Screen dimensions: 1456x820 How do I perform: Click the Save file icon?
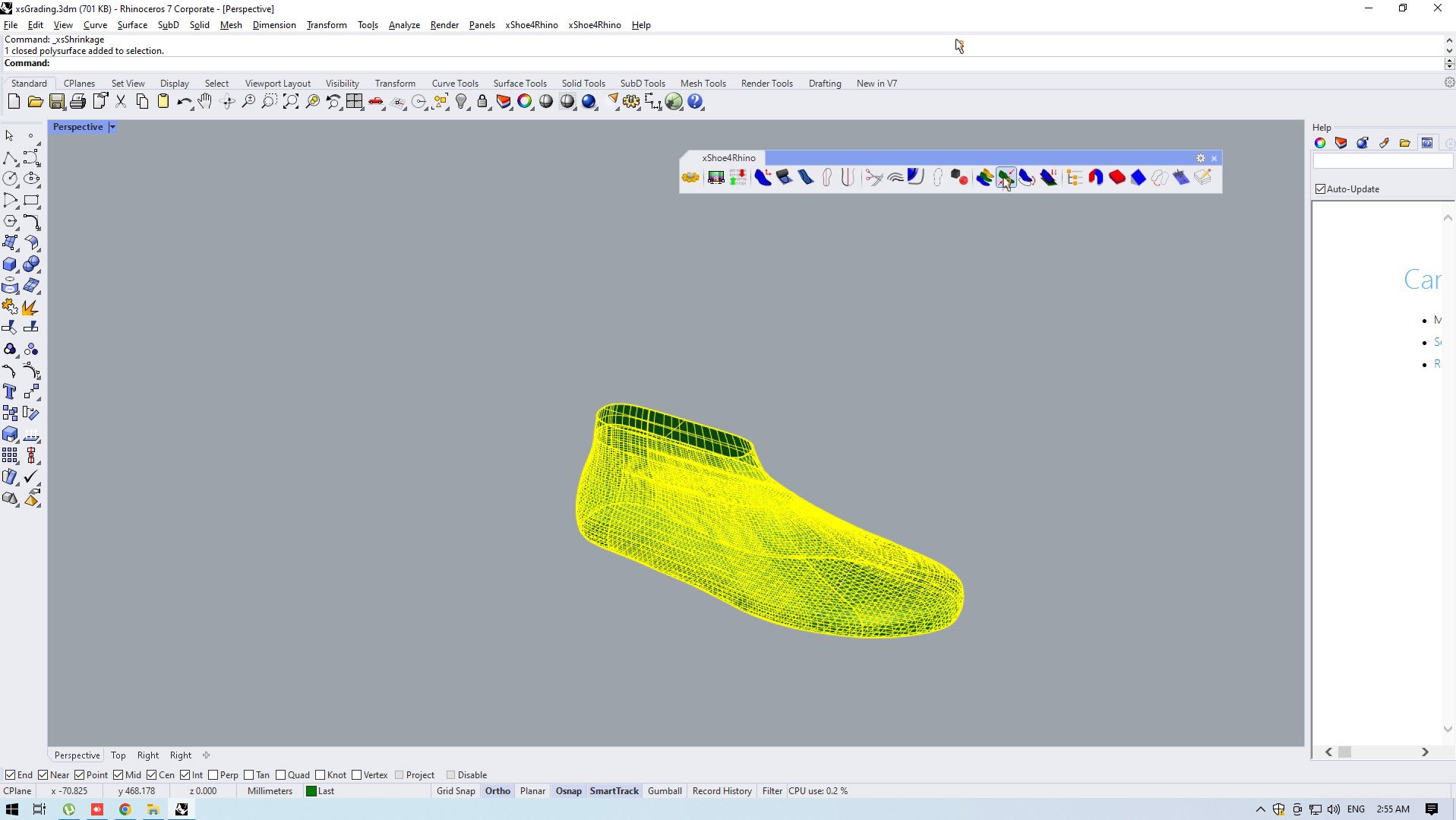click(x=56, y=102)
